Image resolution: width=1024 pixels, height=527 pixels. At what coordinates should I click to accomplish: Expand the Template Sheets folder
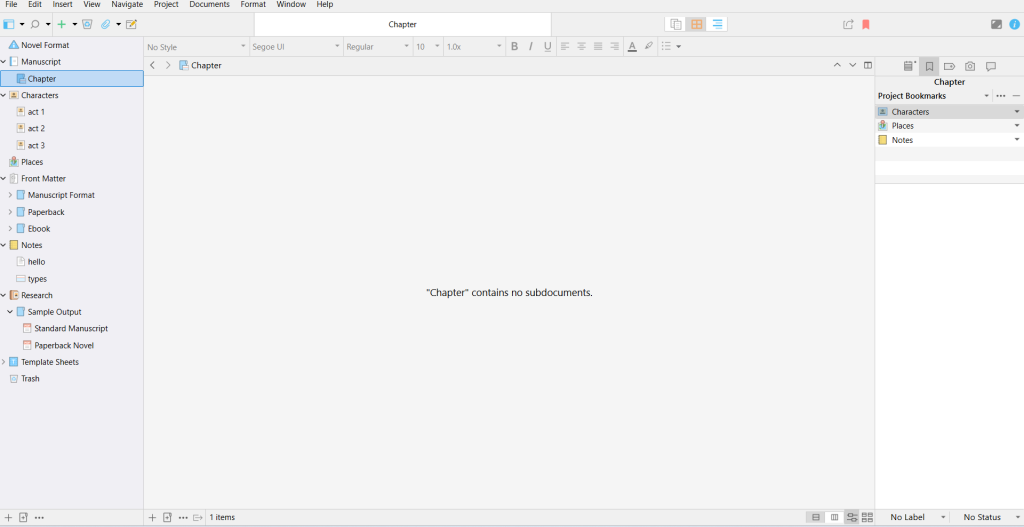click(4, 362)
